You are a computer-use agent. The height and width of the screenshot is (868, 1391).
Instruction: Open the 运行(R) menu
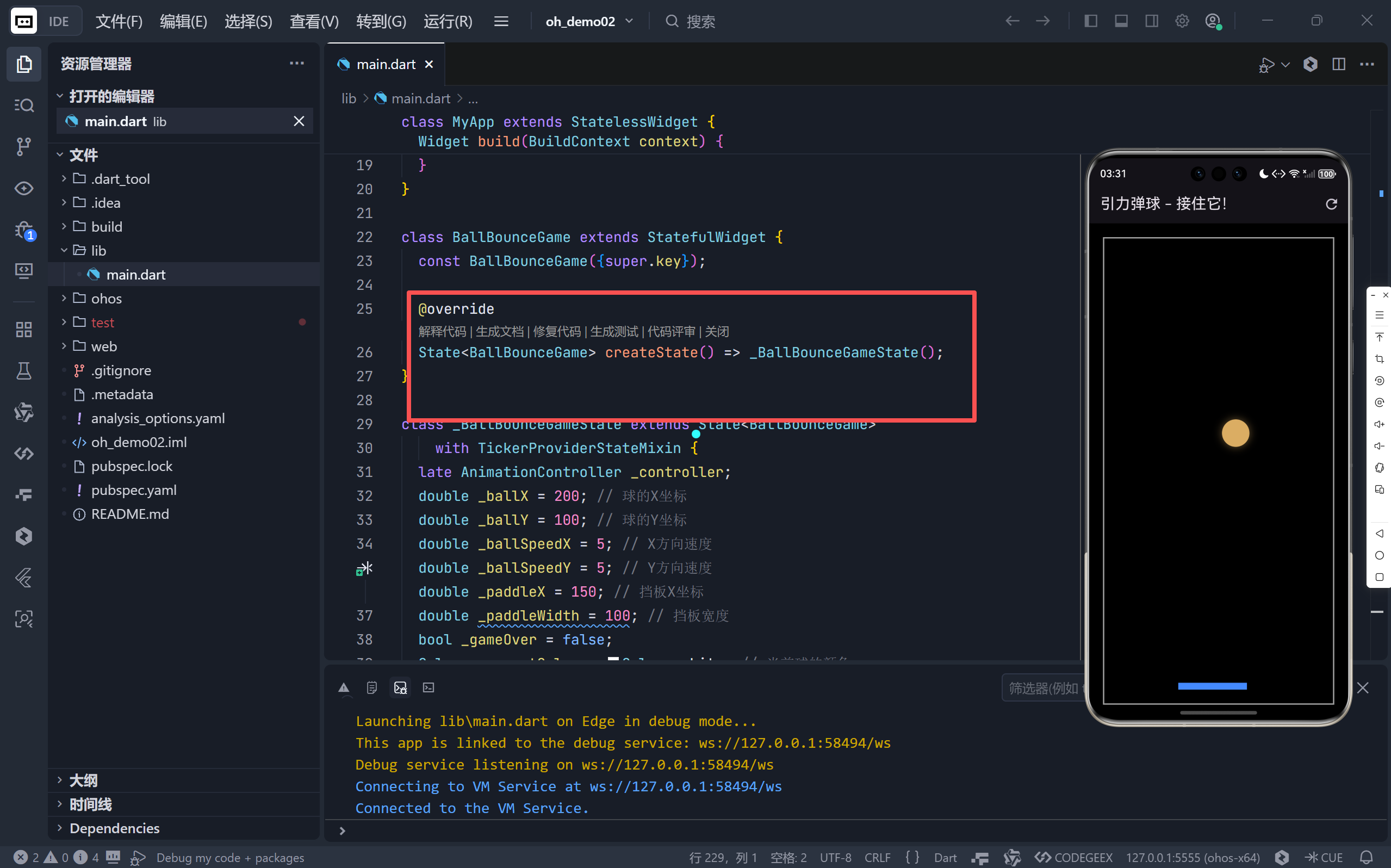pyautogui.click(x=448, y=21)
